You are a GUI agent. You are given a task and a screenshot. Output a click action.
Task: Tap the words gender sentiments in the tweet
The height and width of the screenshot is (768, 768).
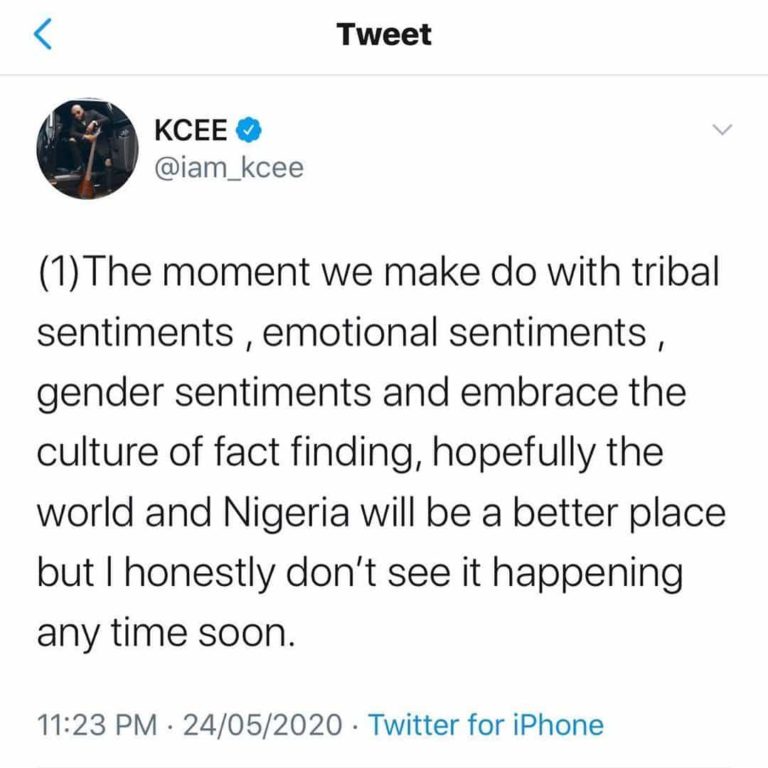pos(204,393)
